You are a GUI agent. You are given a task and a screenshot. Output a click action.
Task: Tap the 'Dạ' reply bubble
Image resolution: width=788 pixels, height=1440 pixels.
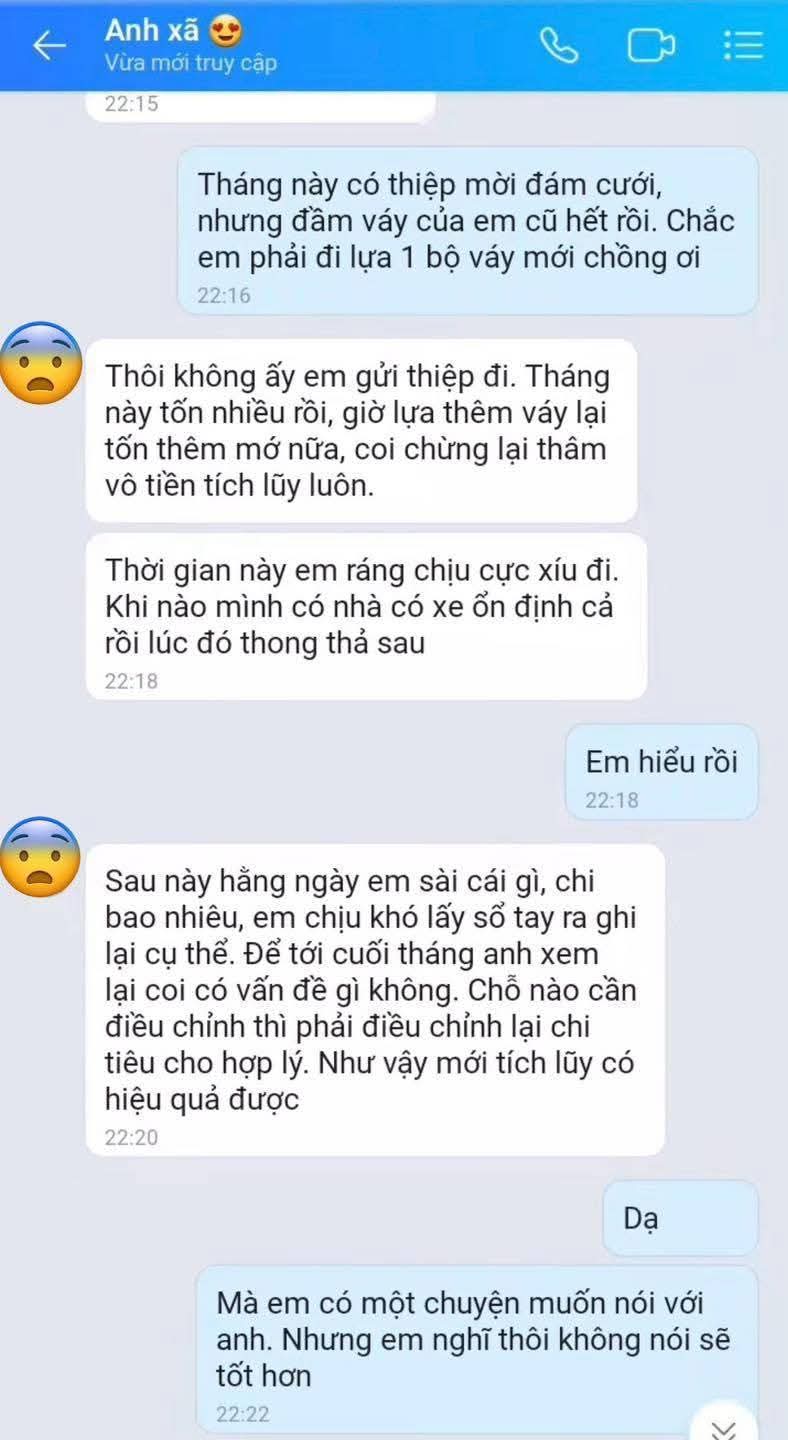pyautogui.click(x=680, y=1218)
